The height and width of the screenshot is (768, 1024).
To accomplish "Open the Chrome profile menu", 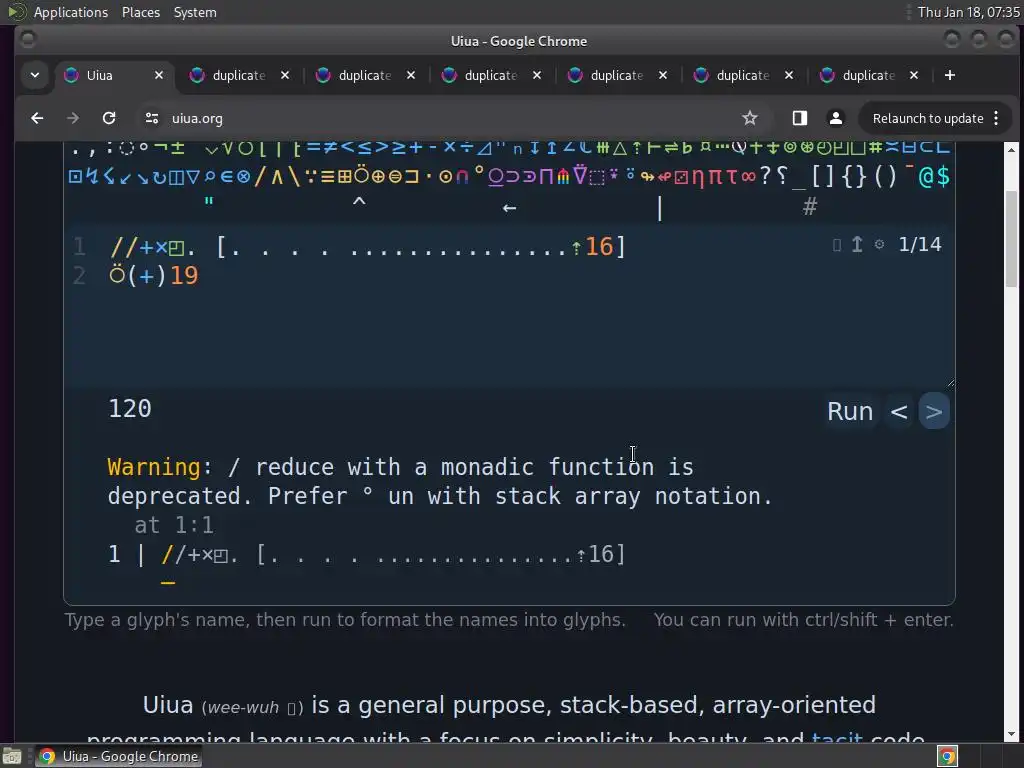I will coord(835,118).
